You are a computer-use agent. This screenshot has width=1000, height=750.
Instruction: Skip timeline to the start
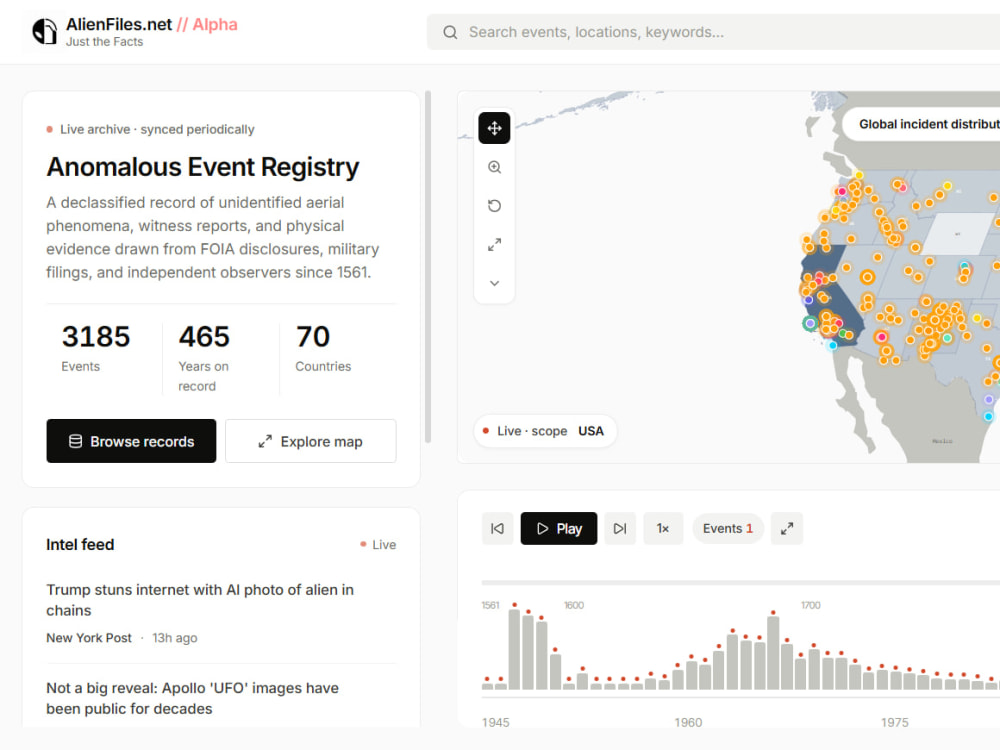click(497, 528)
